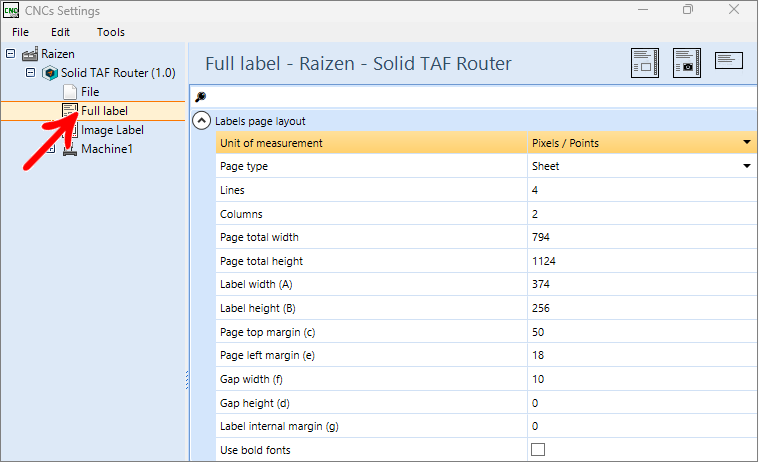Click the Unit of measurement row label

[271, 143]
